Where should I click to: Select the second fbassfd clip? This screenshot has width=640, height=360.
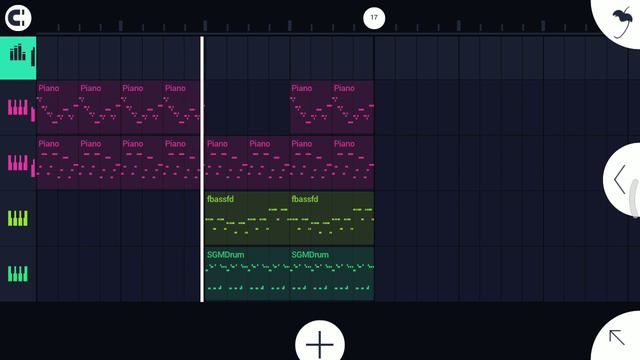click(331, 218)
